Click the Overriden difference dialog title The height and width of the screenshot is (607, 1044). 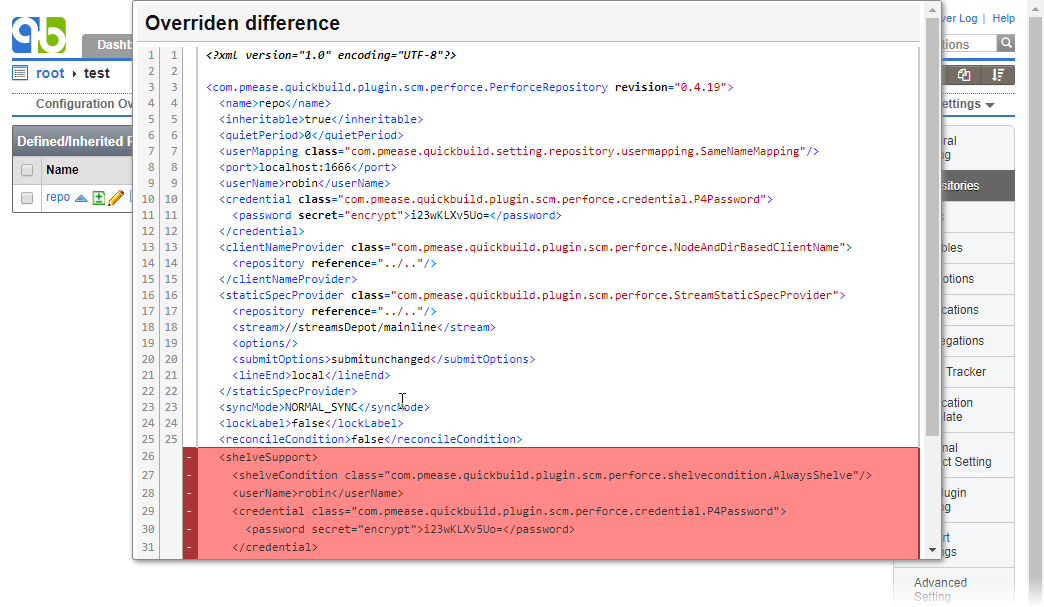click(242, 23)
